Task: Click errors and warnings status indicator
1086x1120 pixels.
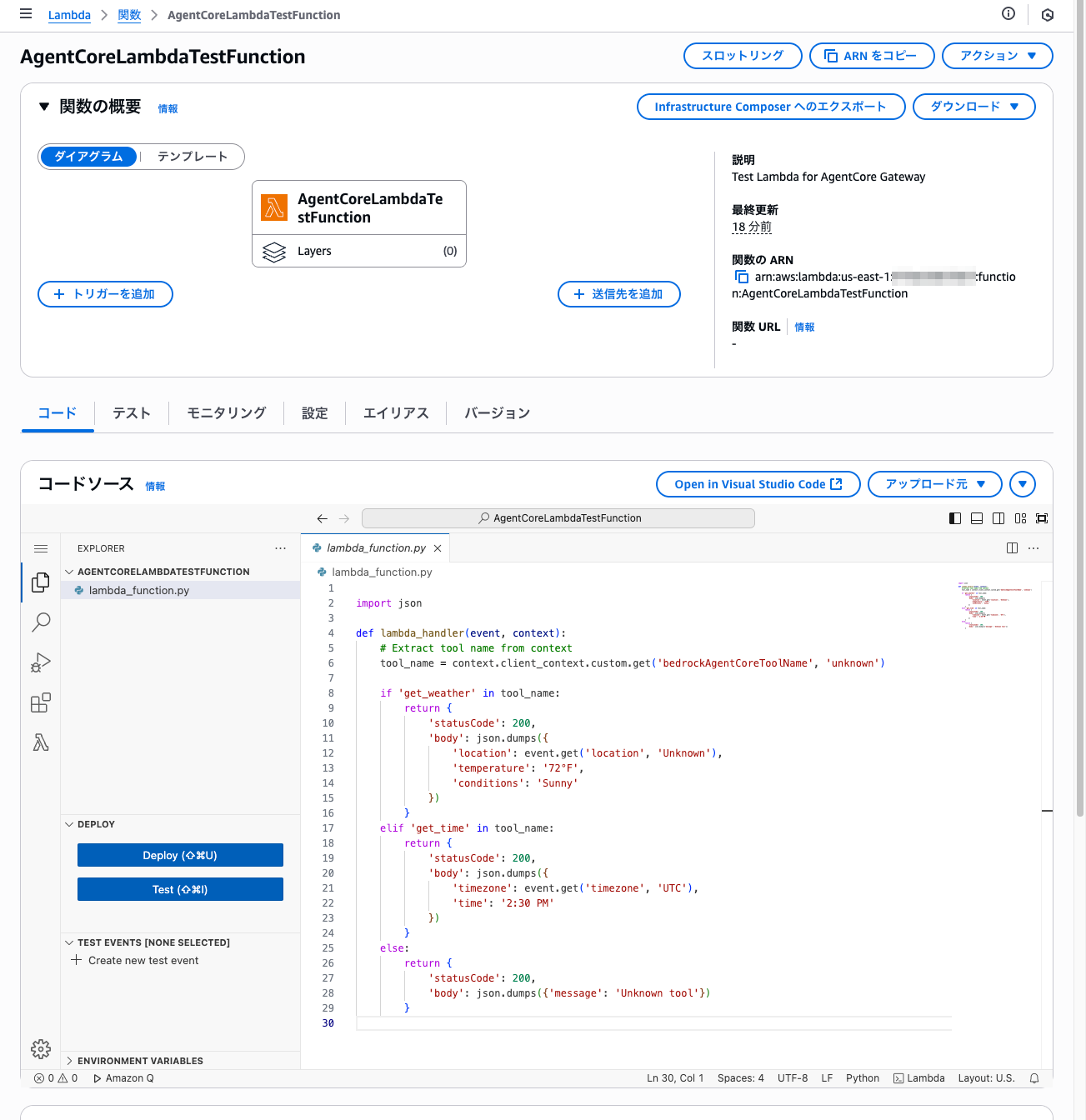Action: 56,1078
